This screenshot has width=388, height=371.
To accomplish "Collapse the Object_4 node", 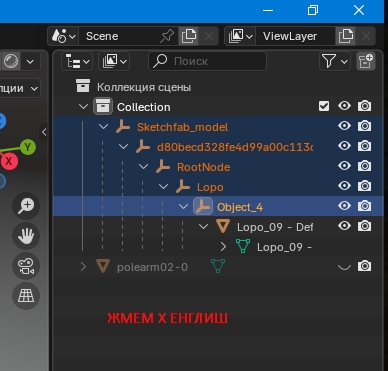I will click(184, 207).
